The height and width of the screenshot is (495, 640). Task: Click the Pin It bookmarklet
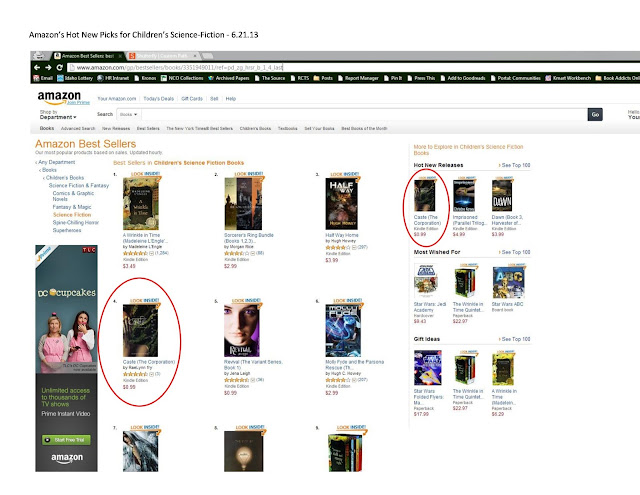(393, 78)
